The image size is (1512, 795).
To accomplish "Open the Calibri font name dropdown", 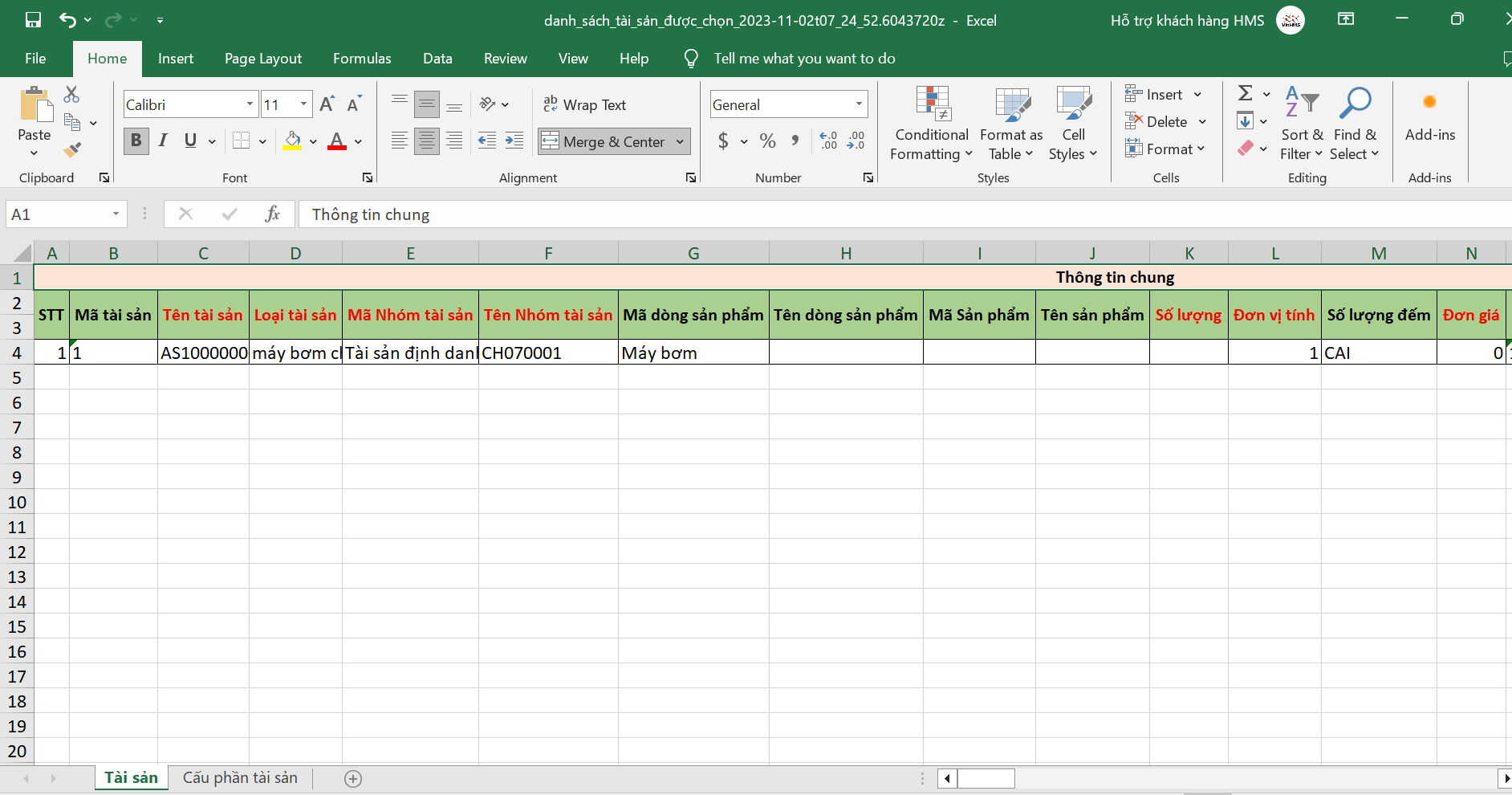I will (250, 104).
